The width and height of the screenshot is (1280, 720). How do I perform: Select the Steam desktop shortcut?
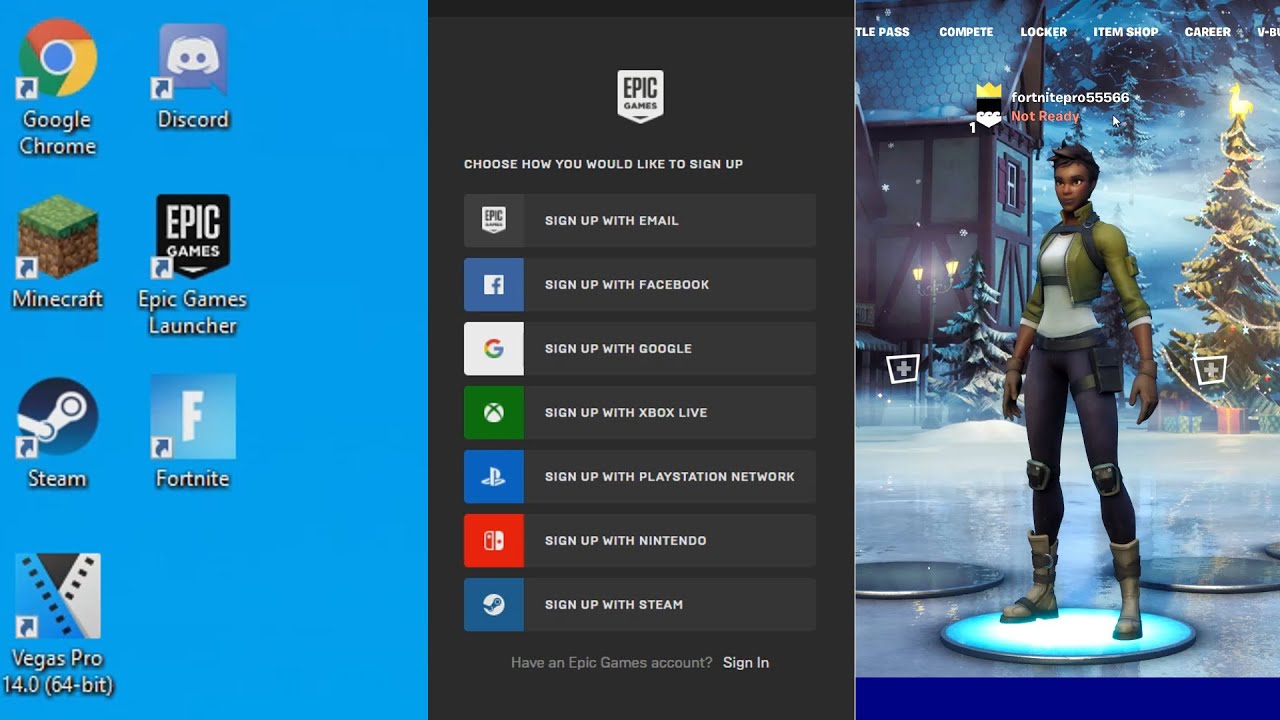click(57, 433)
